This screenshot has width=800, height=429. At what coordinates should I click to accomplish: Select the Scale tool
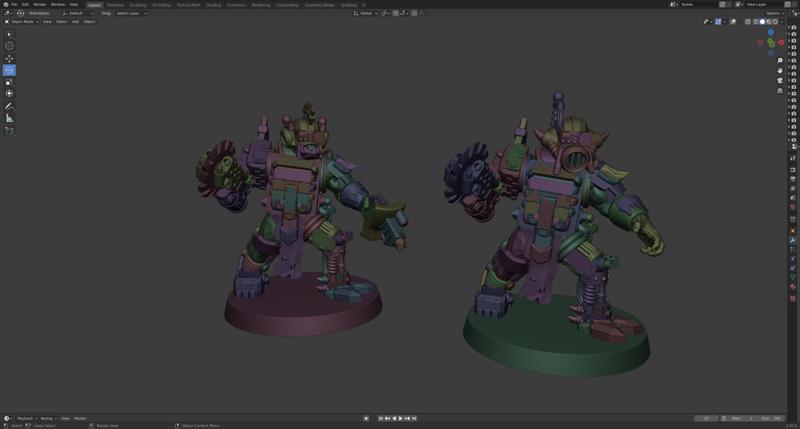pos(10,82)
